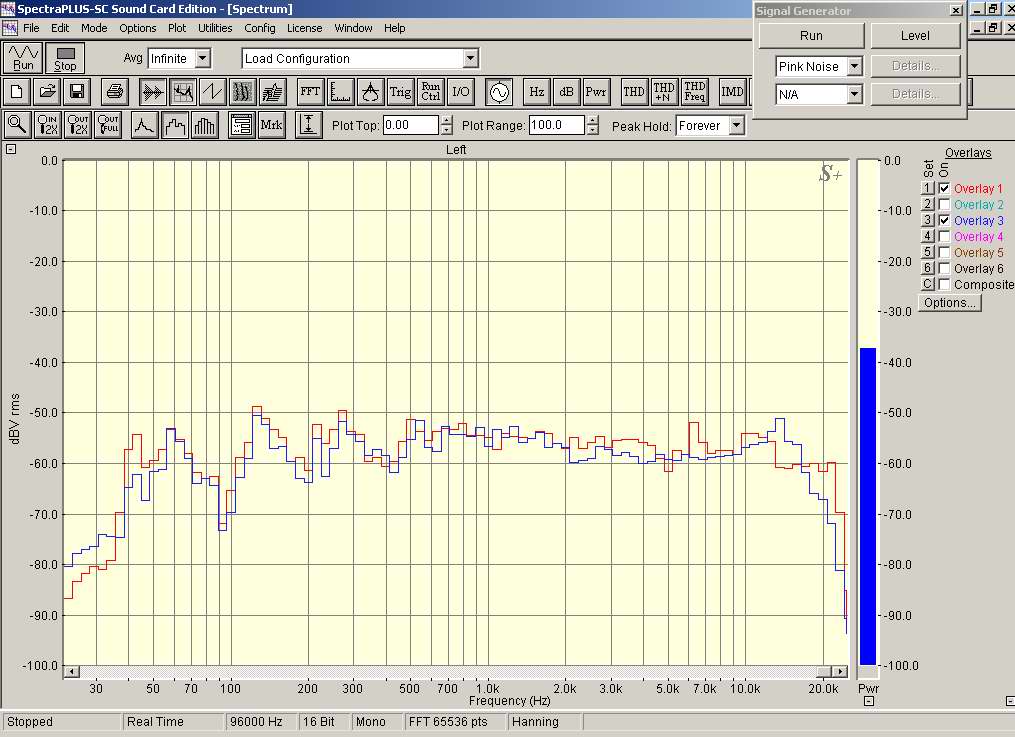Click the zoom Out Full icon
1015x737 pixels.
tap(109, 125)
